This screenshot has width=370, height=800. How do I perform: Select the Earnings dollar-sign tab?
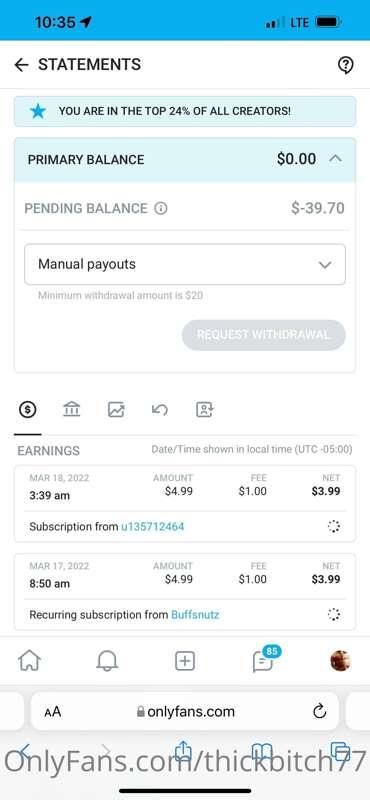point(27,409)
